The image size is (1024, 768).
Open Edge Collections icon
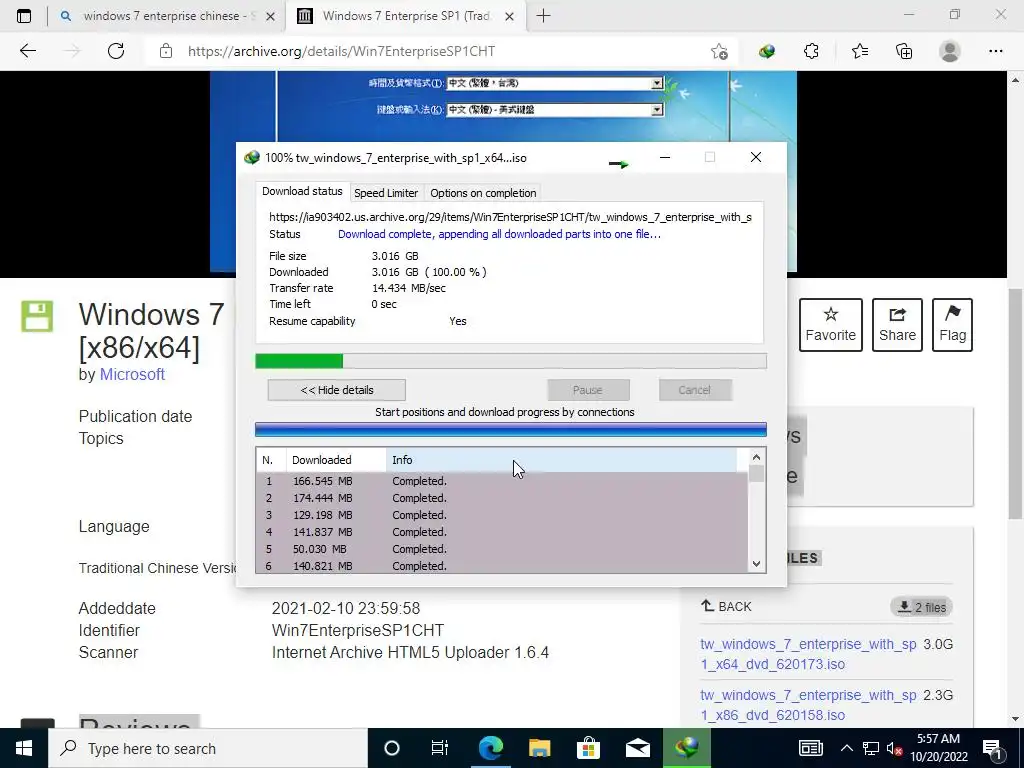point(904,51)
